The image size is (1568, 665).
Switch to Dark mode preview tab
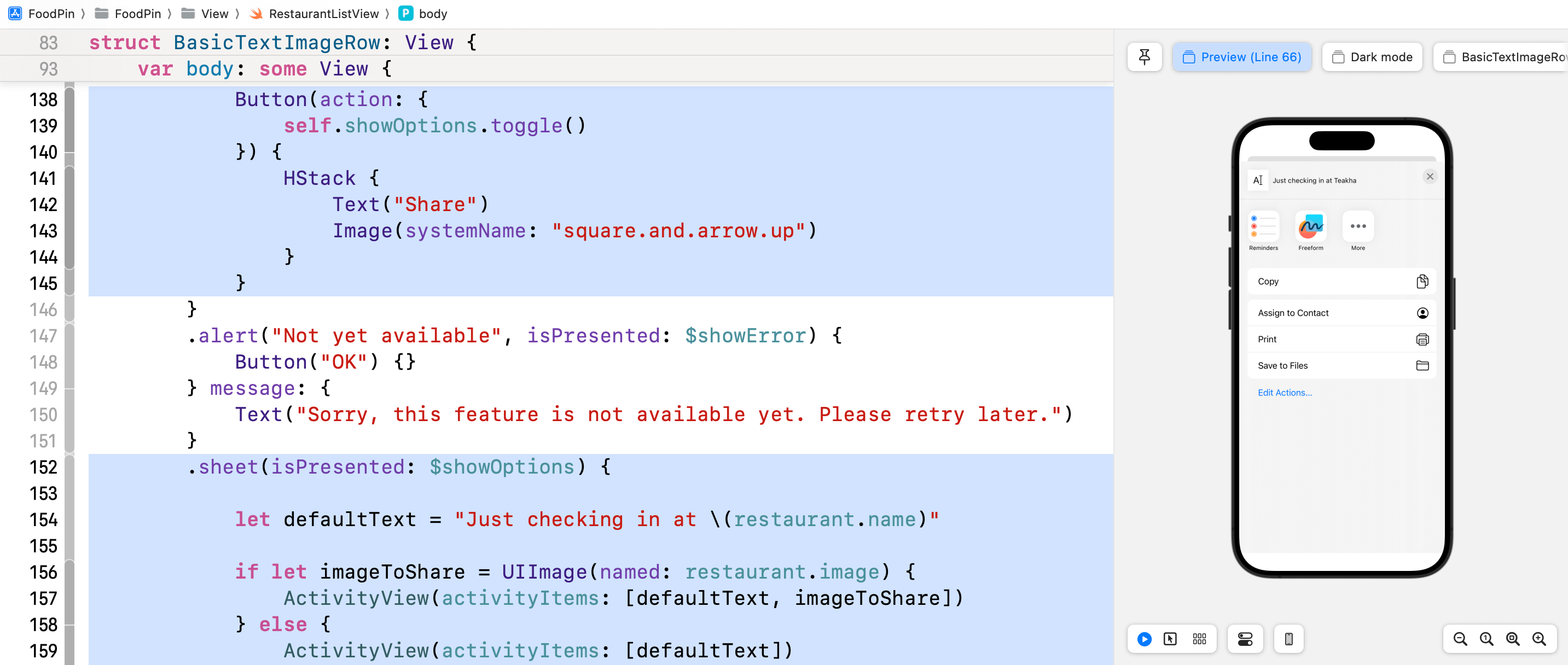[x=1372, y=57]
